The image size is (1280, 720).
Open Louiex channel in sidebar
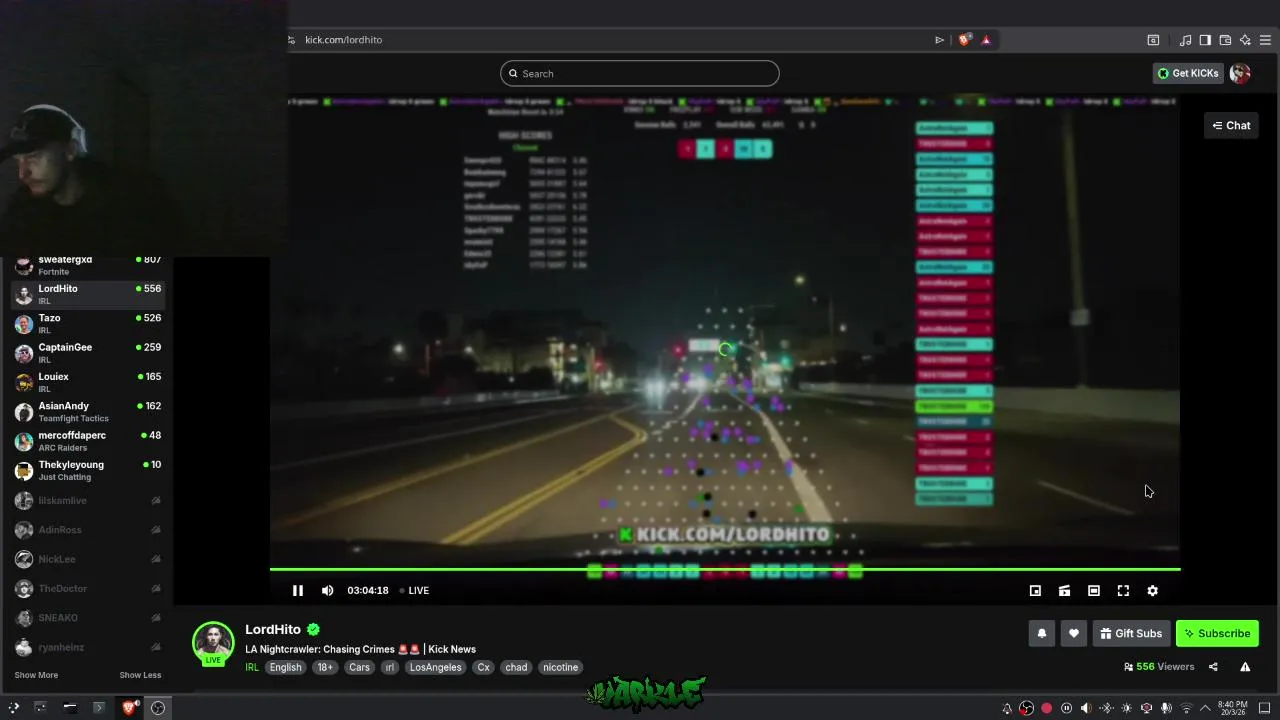(x=88, y=382)
